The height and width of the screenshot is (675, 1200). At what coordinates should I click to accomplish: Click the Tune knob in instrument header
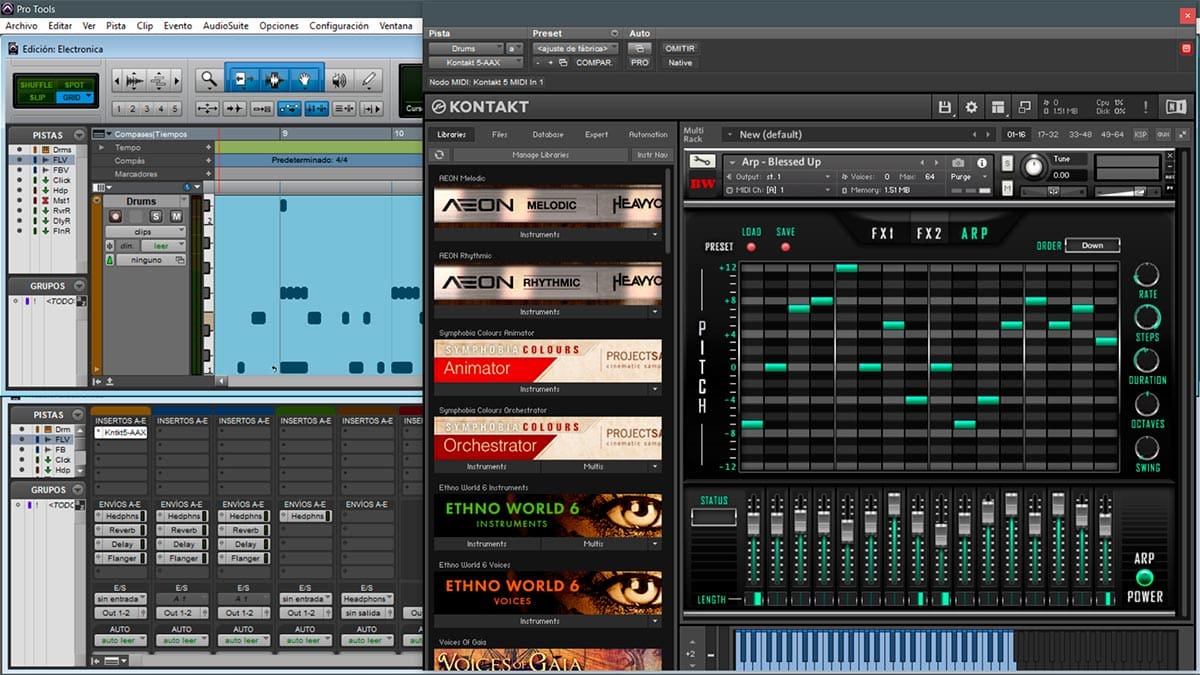(1033, 168)
